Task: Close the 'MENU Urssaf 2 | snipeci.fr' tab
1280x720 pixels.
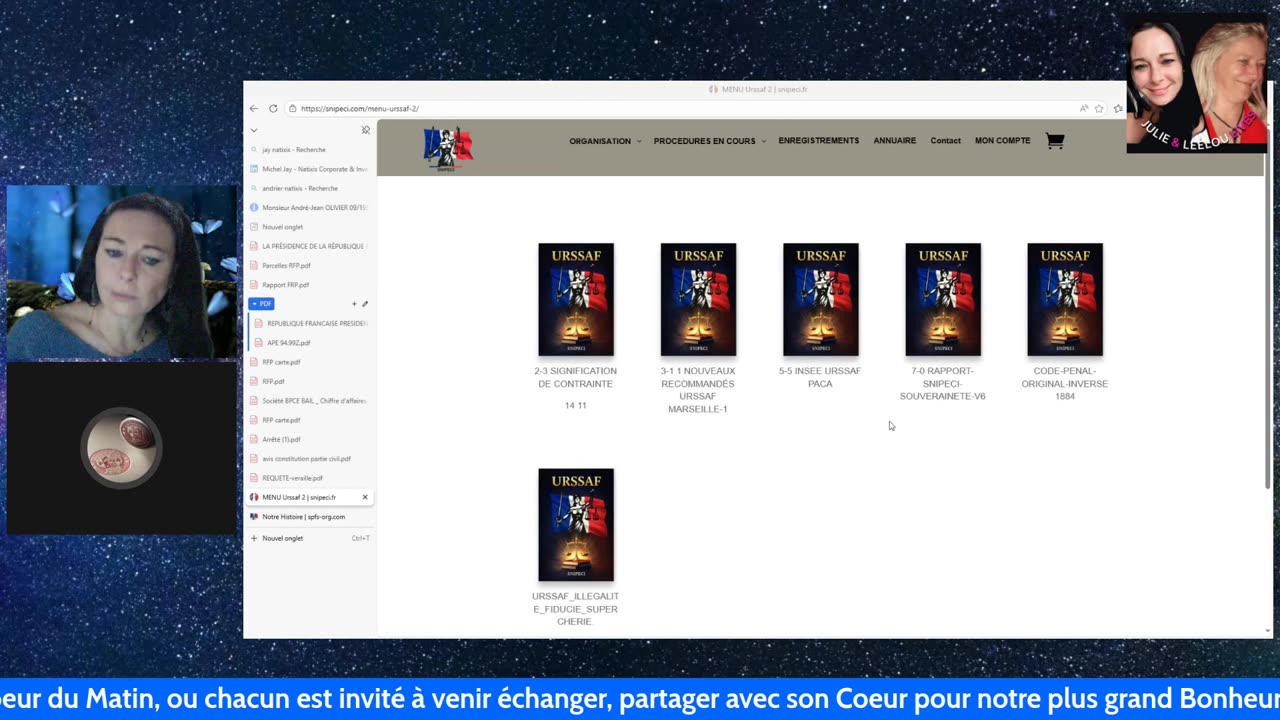Action: click(365, 497)
